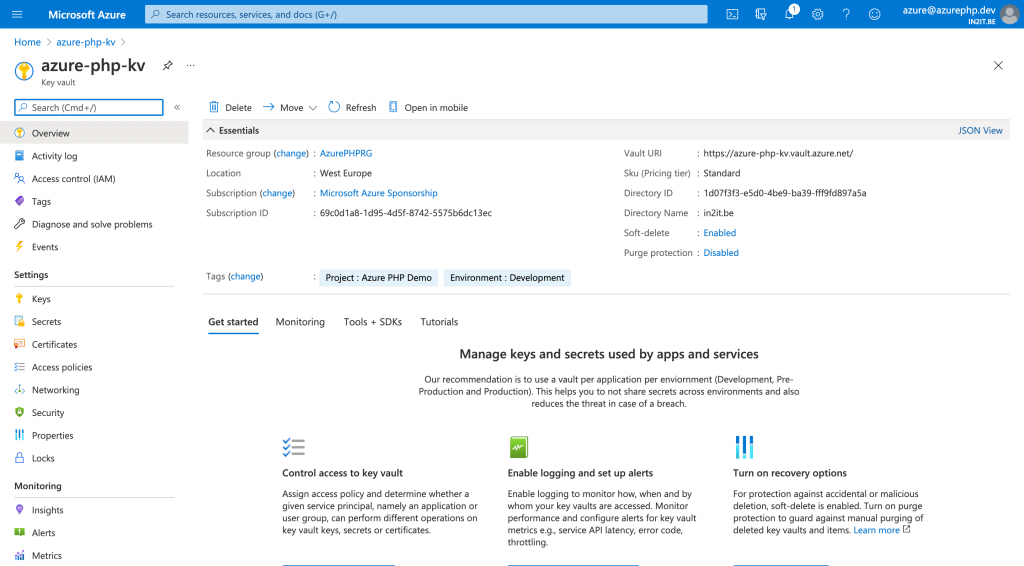Viewport: 1024px width, 566px height.
Task: Click the Vault URI value text
Action: [x=778, y=153]
